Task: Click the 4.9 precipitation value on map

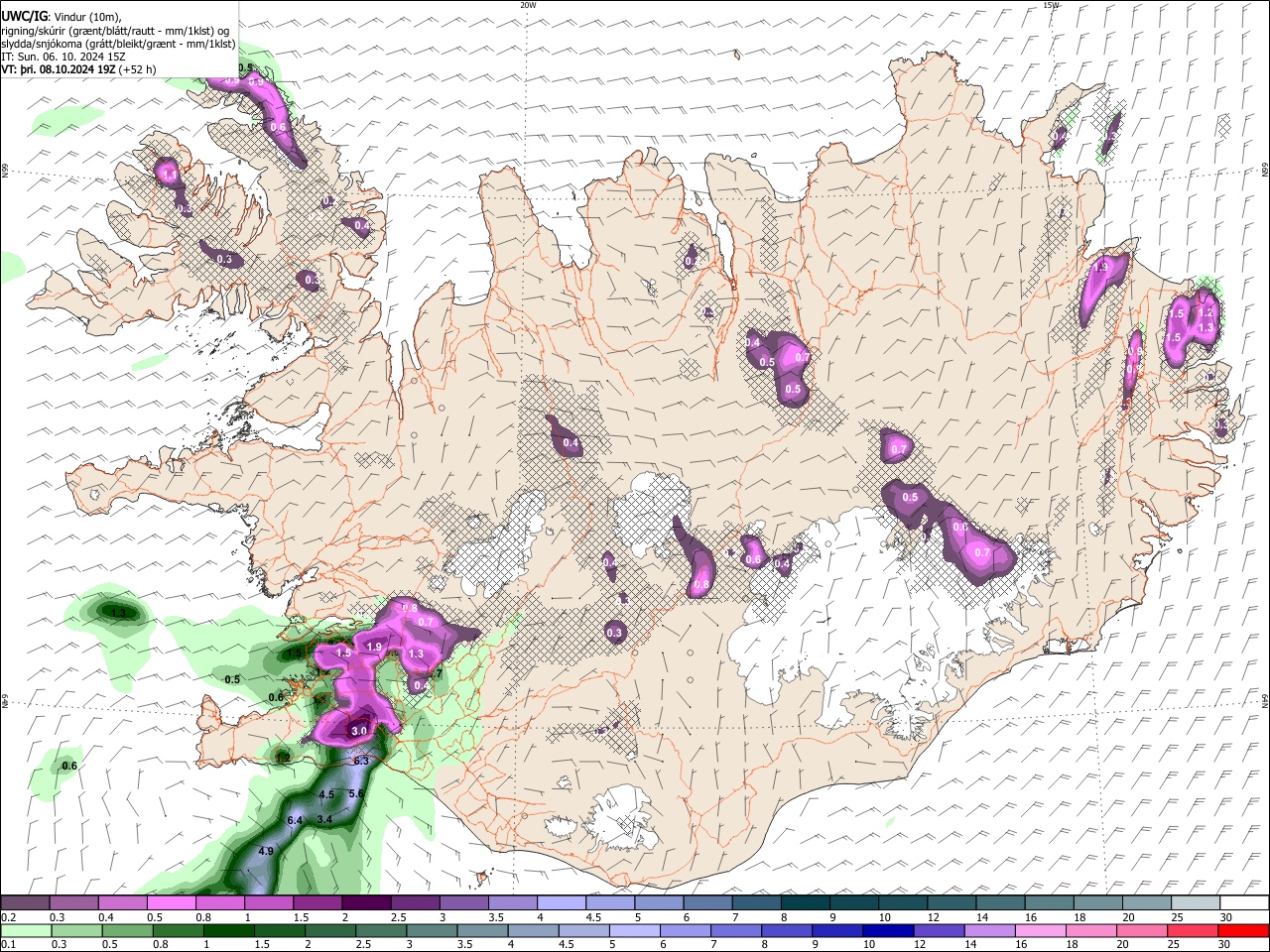Action: coord(266,851)
